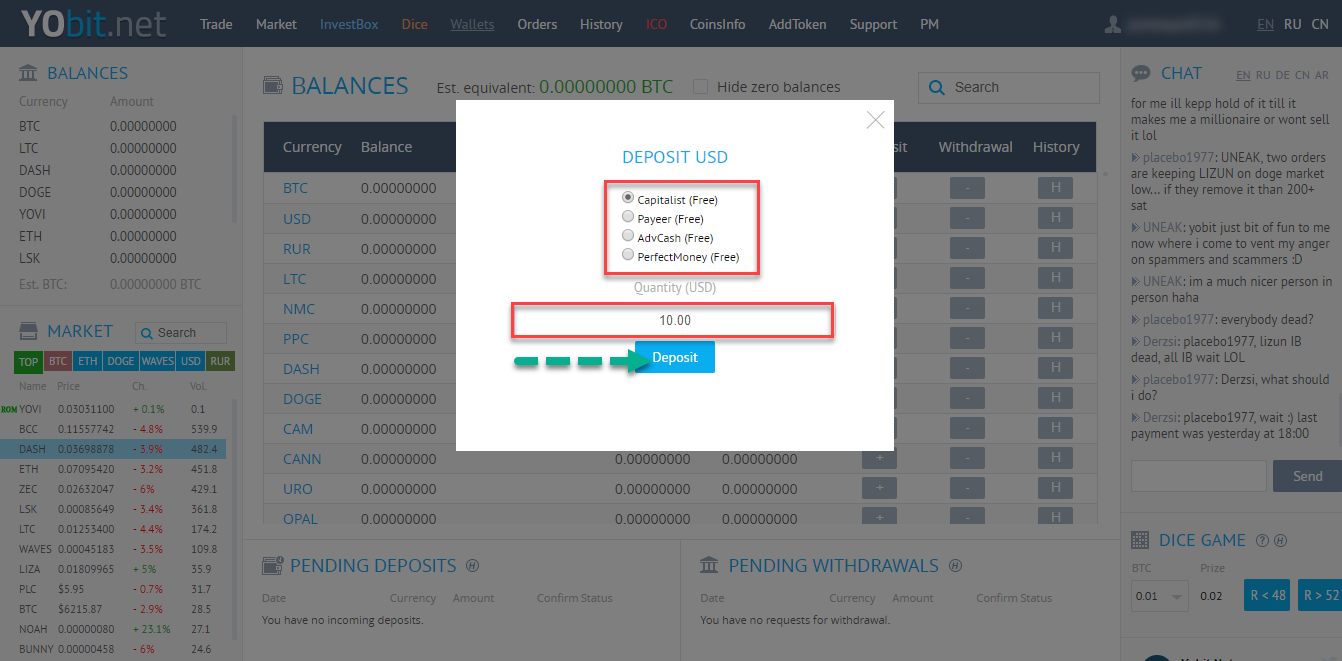Switch market list to the USD tab

pos(191,361)
